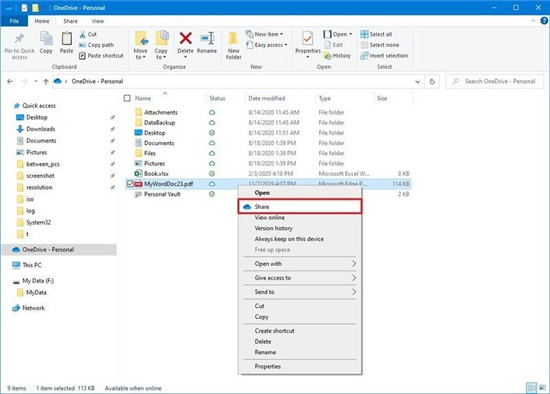This screenshot has width=550, height=394.
Task: Toggle the select-all checkbox in header
Action: (127, 98)
